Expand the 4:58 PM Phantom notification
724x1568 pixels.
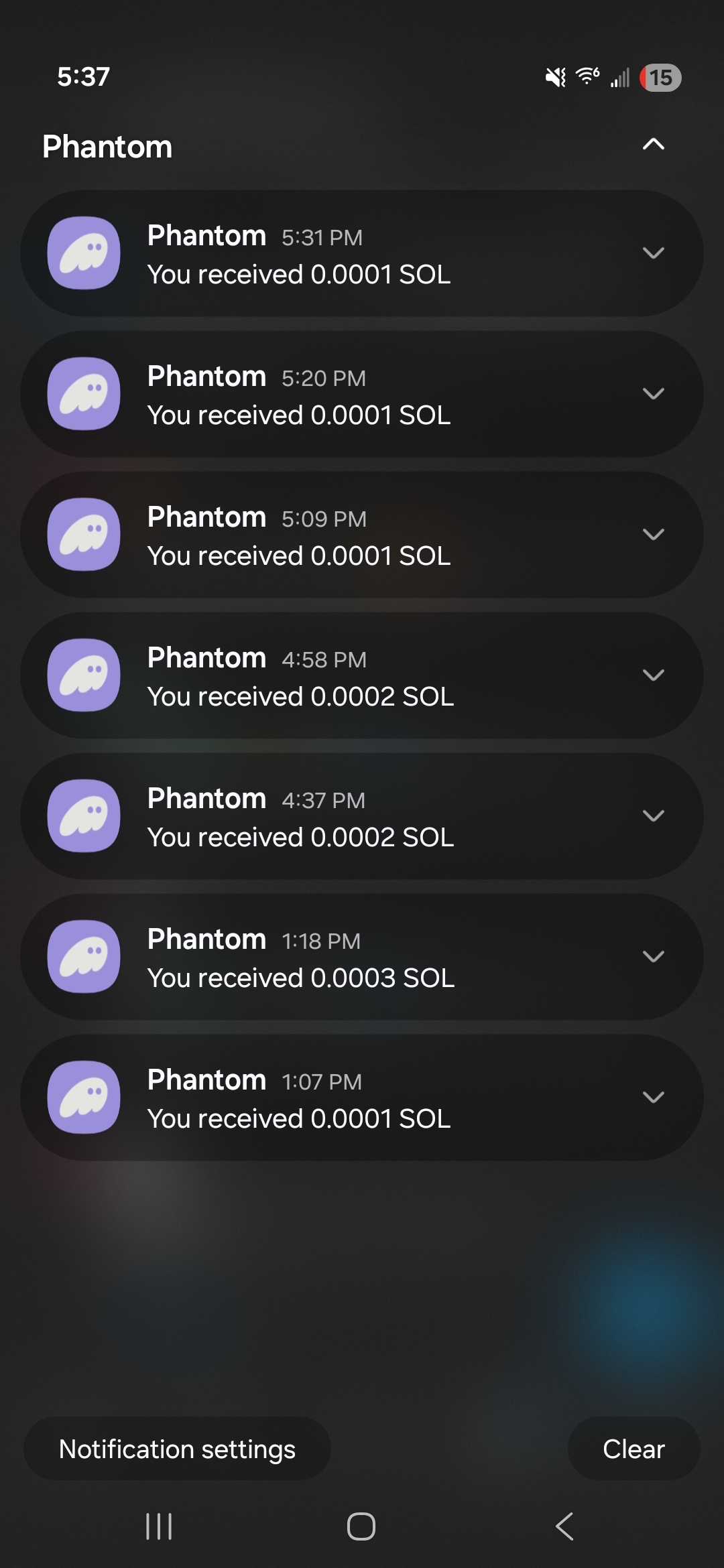[x=653, y=675]
